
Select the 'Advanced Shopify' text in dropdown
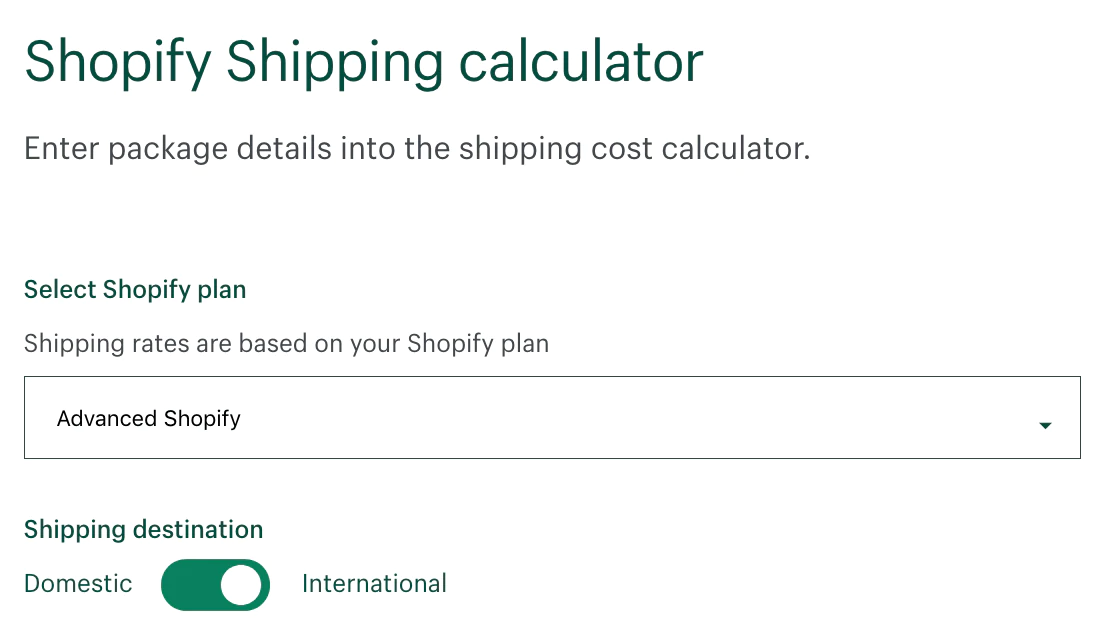pos(149,418)
